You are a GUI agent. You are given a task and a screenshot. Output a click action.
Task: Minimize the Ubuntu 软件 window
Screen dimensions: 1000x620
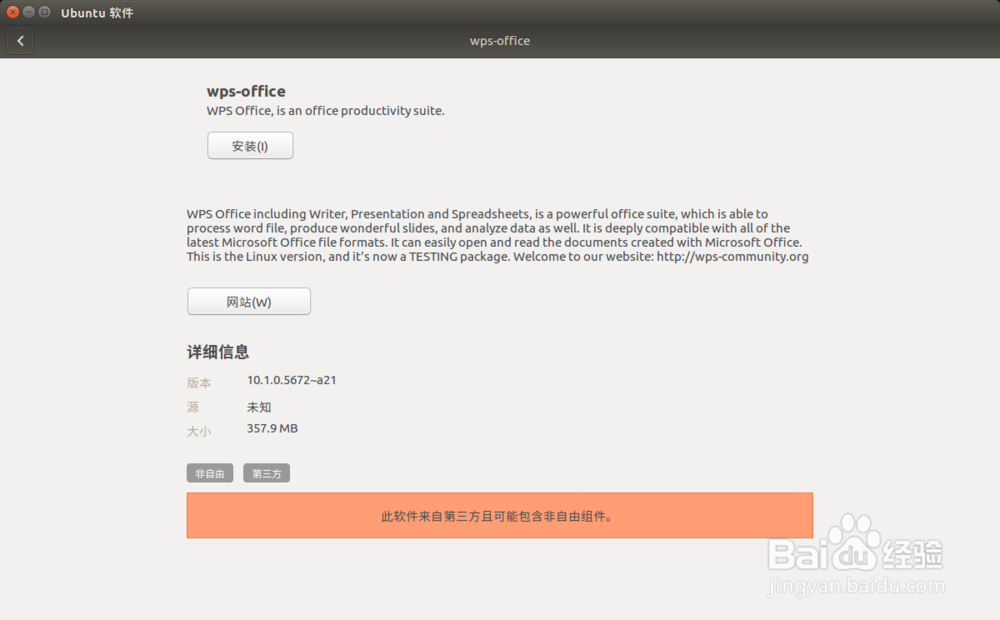[x=29, y=12]
